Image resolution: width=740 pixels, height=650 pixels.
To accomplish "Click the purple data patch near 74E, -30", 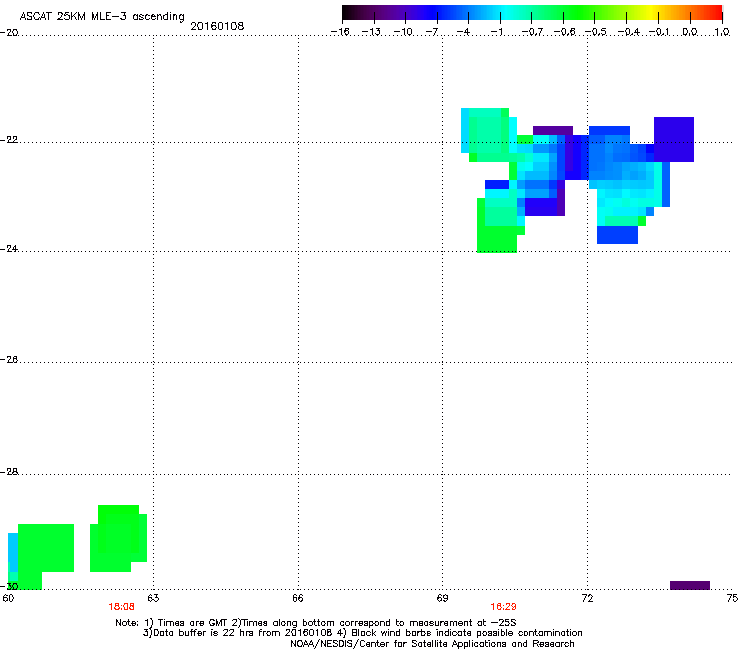I will [x=690, y=585].
